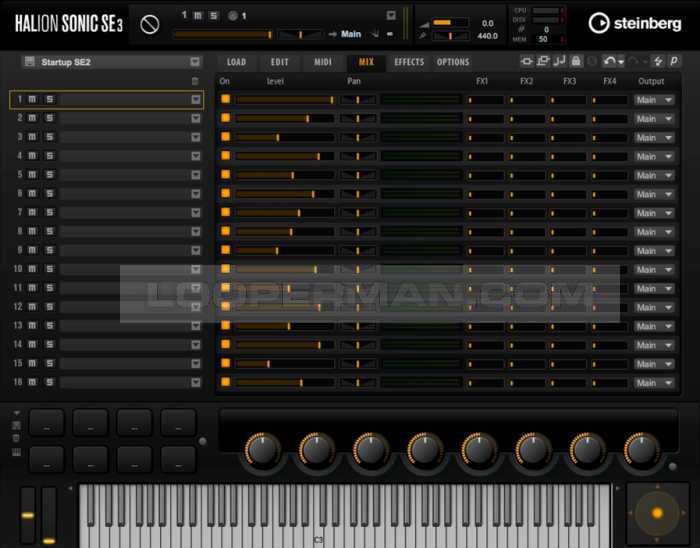Image resolution: width=700 pixels, height=548 pixels.
Task: Click the undo arrow icon in toolbar
Action: point(609,62)
